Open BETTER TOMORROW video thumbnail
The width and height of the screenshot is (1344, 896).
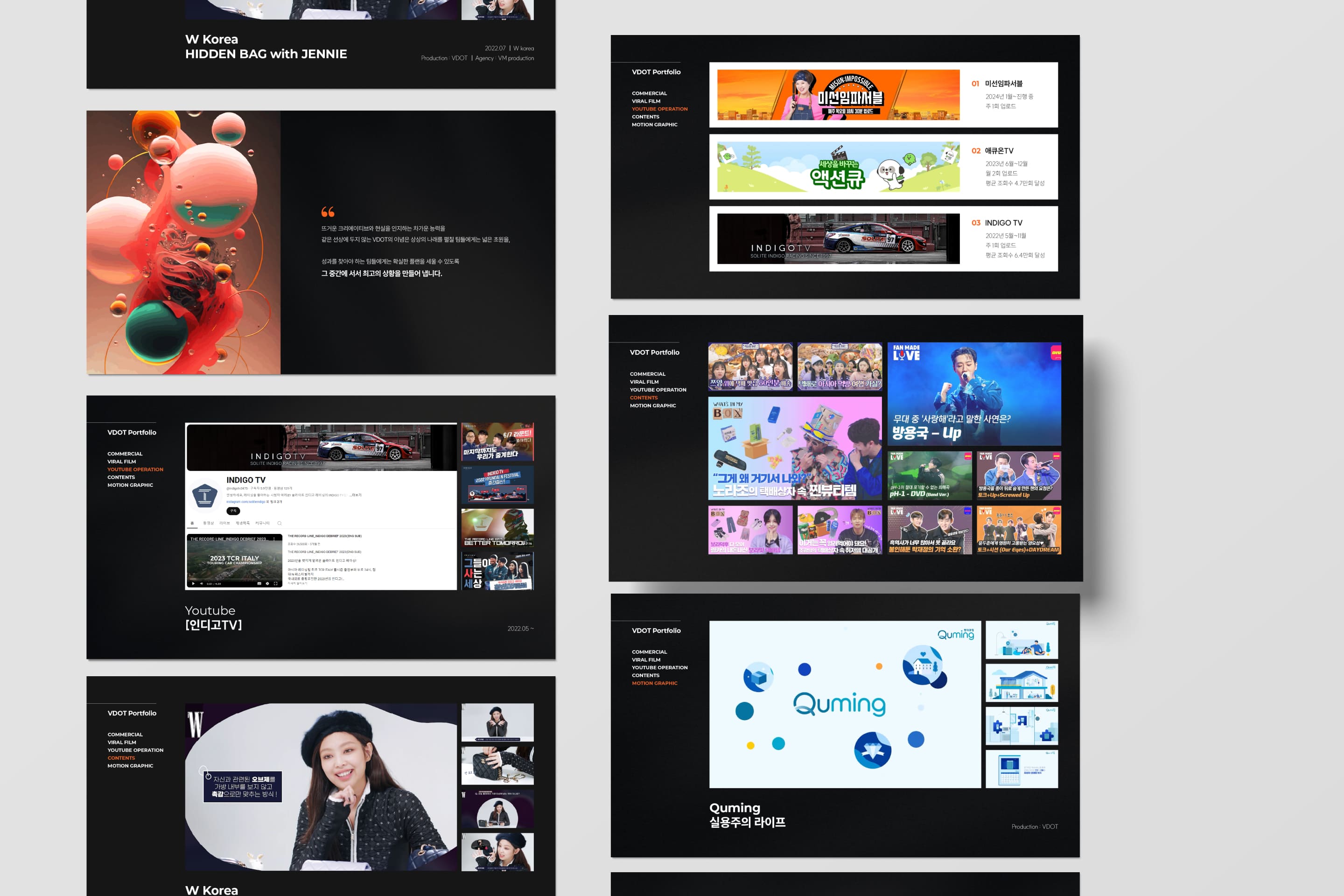[497, 527]
